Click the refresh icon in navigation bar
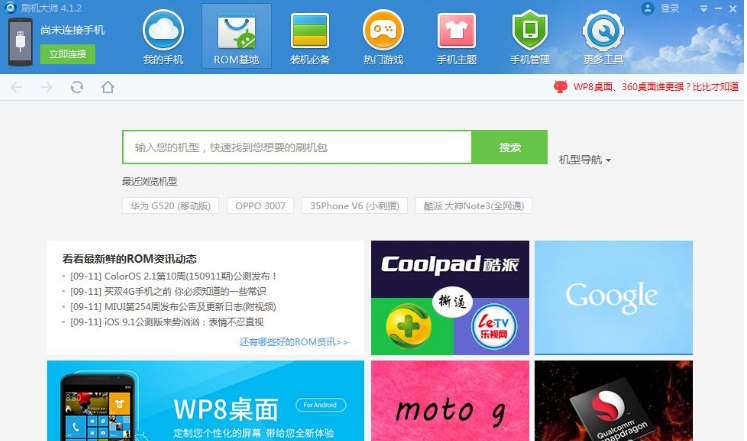Viewport: 747px width, 441px height. click(77, 88)
